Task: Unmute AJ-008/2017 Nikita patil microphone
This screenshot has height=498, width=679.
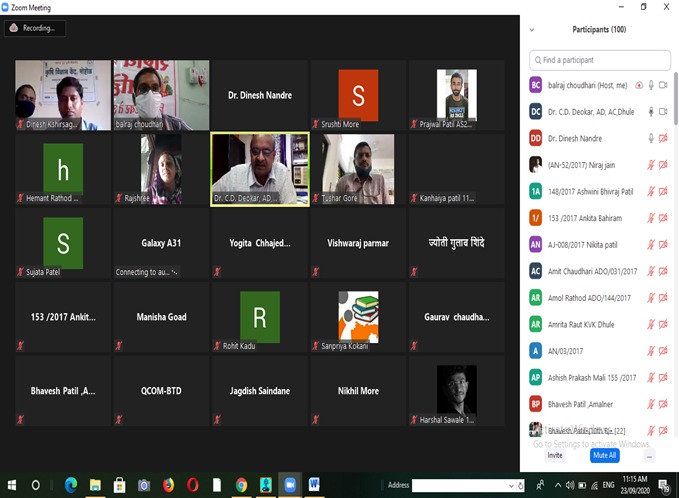Action: [651, 245]
